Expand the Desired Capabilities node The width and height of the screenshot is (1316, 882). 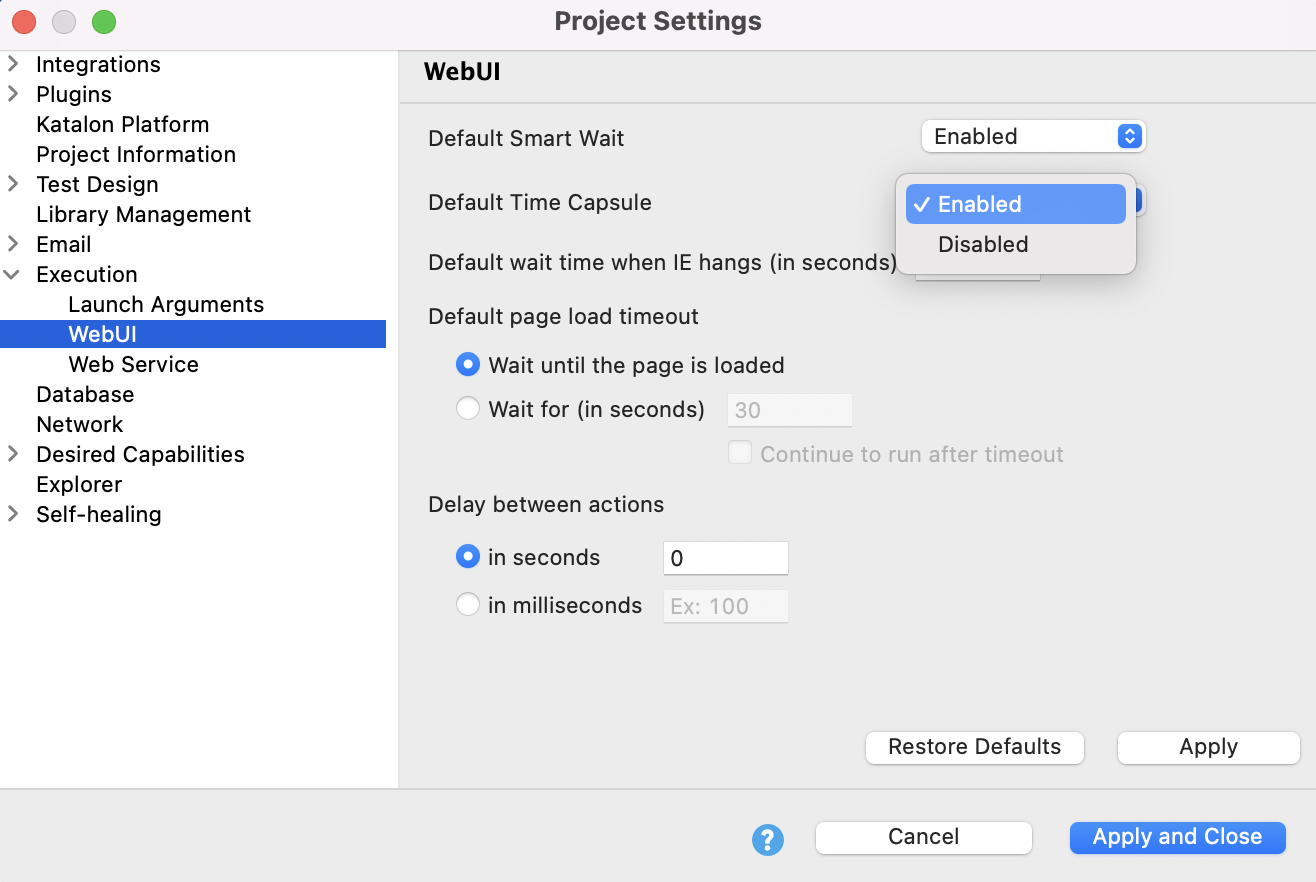(13, 455)
